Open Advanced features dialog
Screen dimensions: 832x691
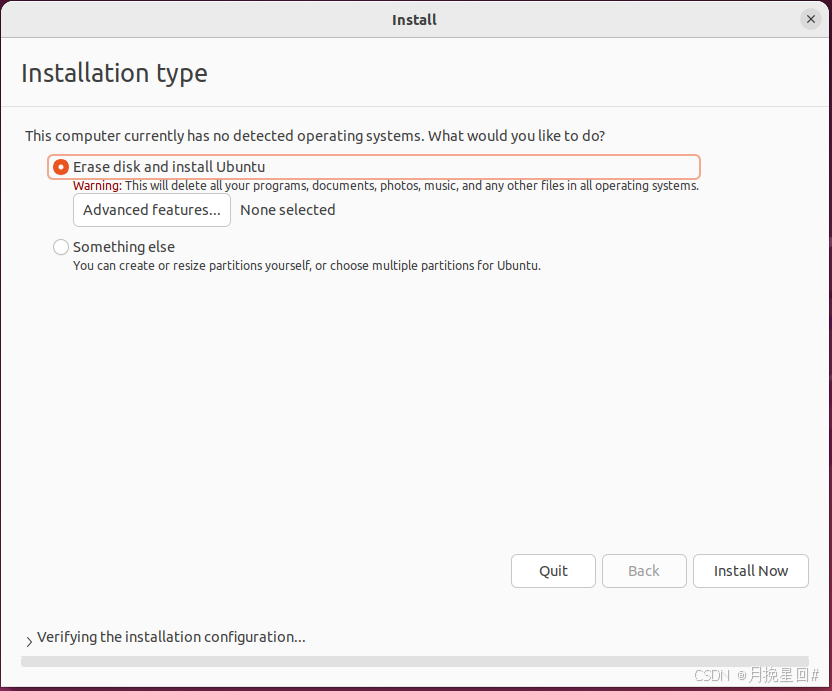click(152, 210)
